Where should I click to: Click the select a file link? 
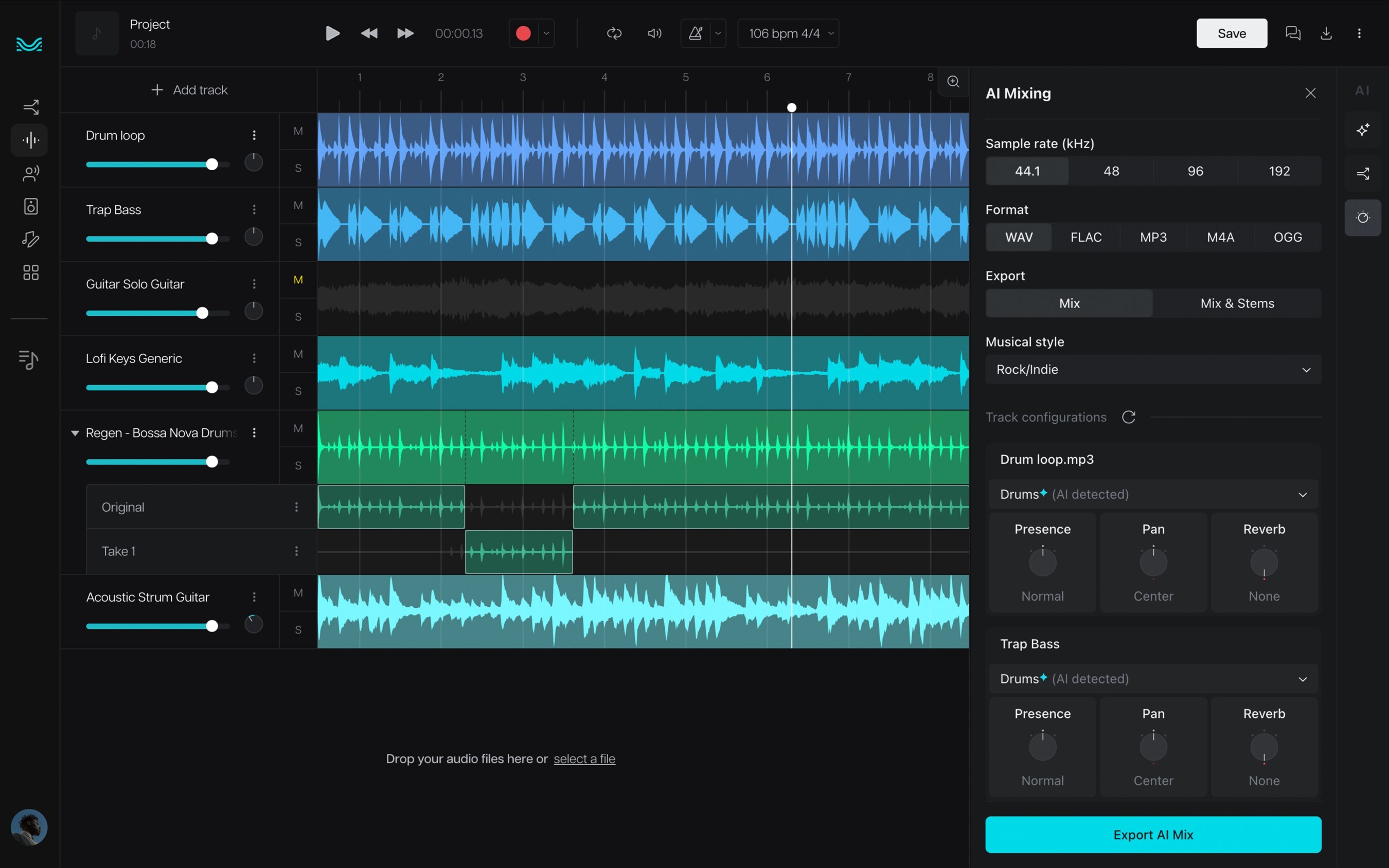tap(584, 758)
